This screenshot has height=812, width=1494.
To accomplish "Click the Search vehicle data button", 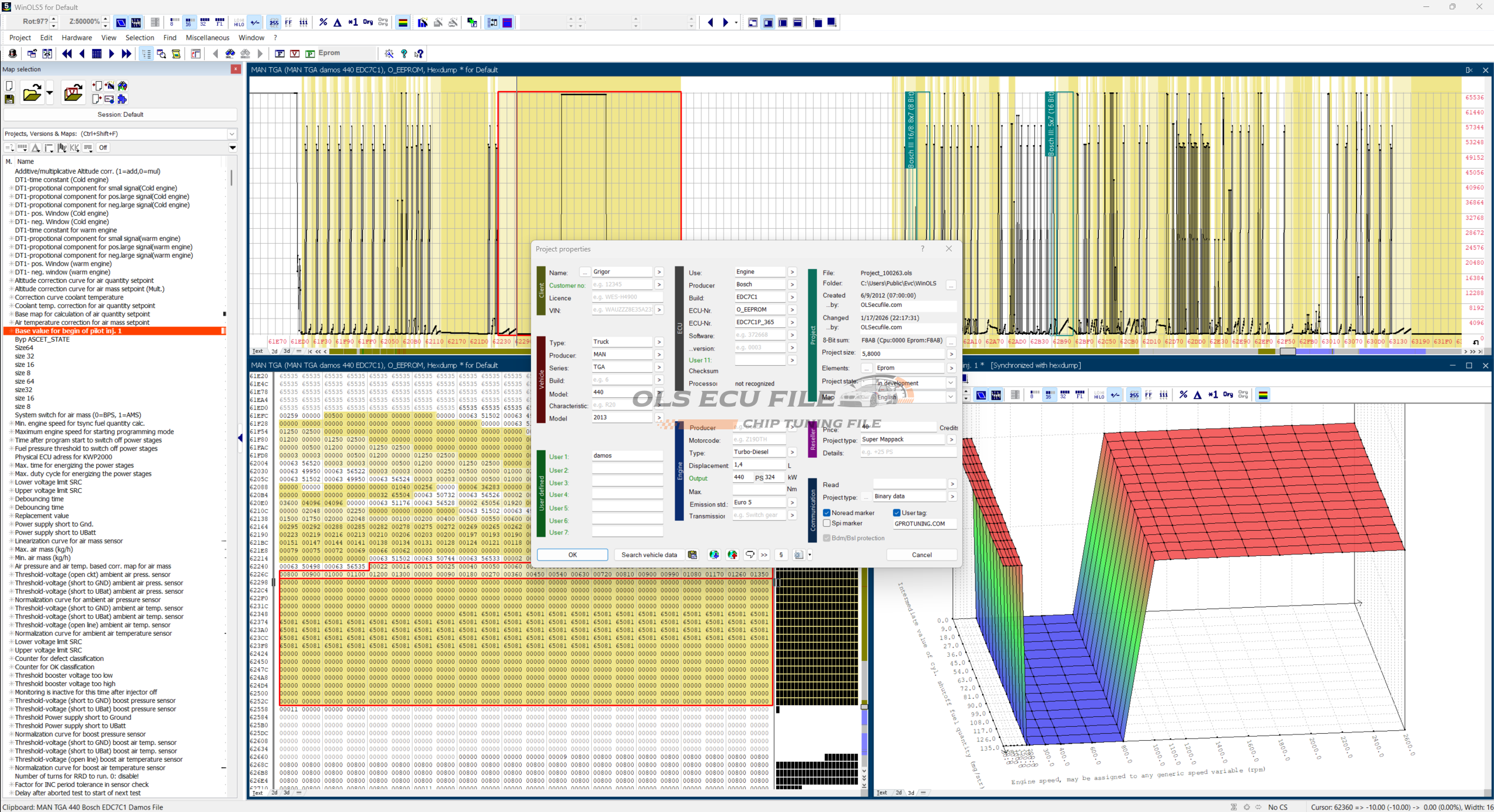I will pyautogui.click(x=649, y=555).
